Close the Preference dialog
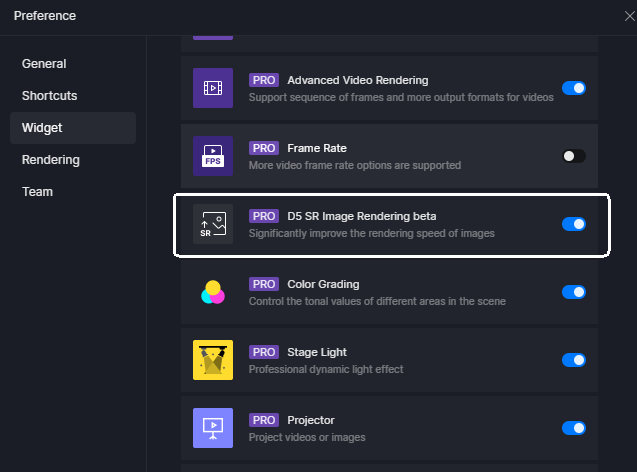The height and width of the screenshot is (472, 637). pos(630,16)
